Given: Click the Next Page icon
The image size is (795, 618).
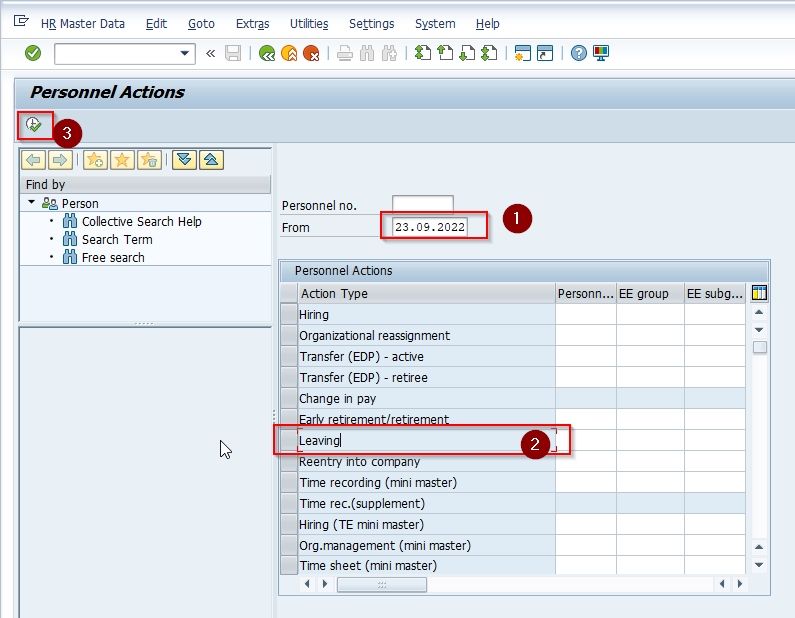Looking at the screenshot, I should 467,53.
